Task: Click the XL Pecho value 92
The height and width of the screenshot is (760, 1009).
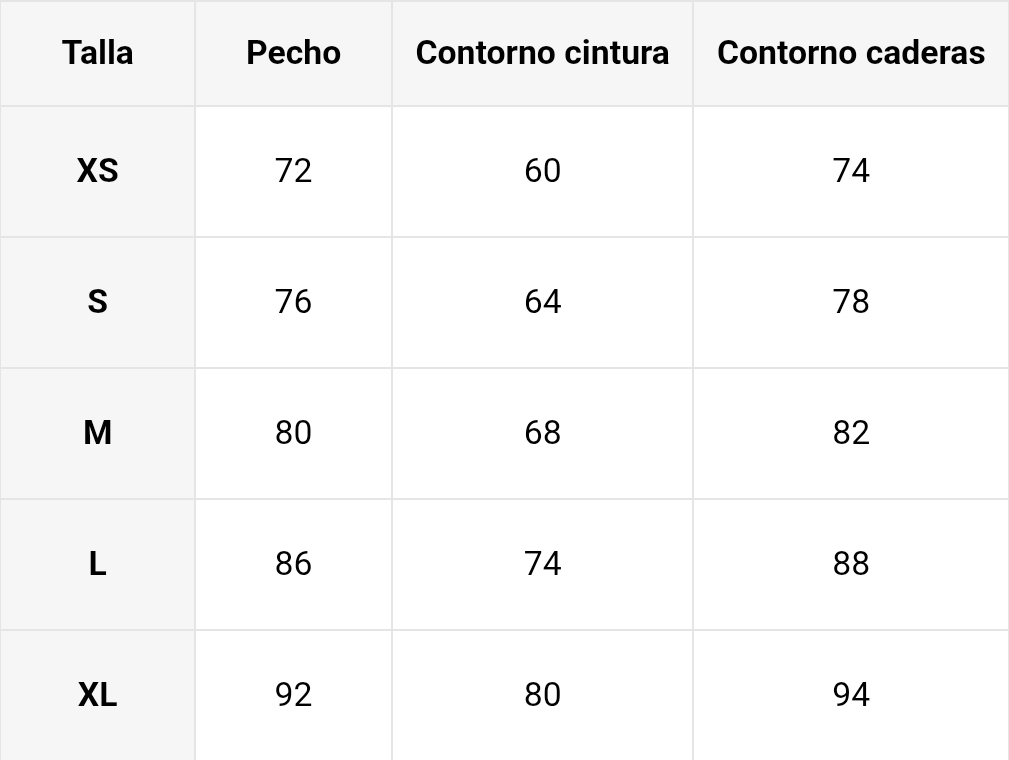Action: 293,695
